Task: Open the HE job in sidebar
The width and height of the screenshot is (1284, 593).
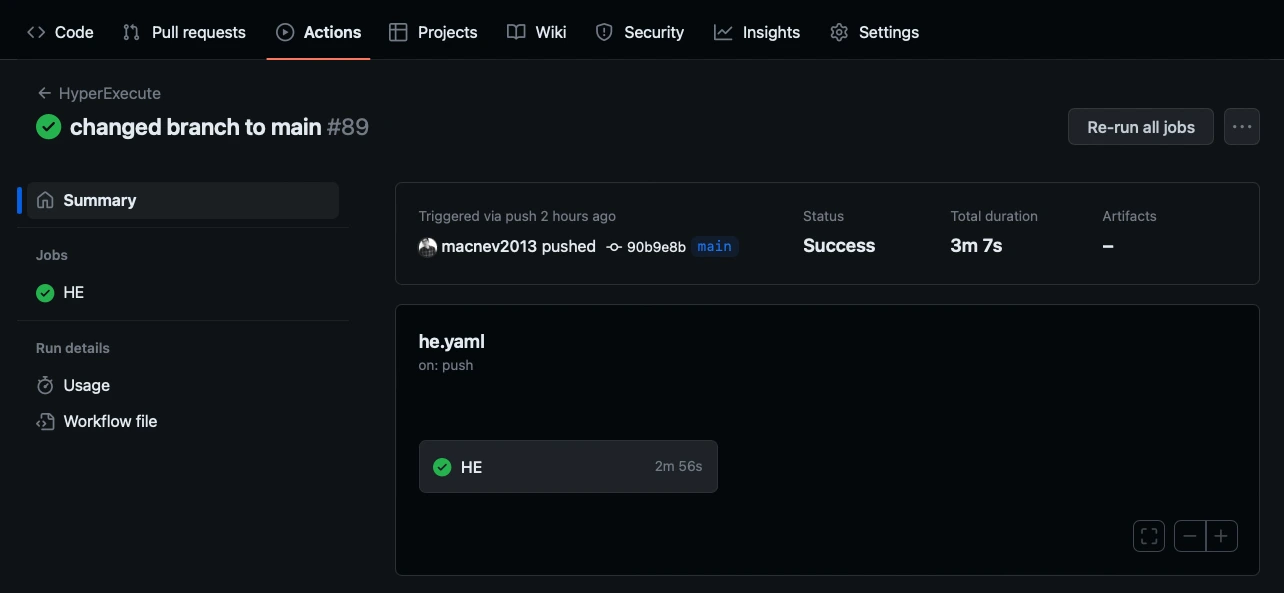Action: tap(73, 293)
